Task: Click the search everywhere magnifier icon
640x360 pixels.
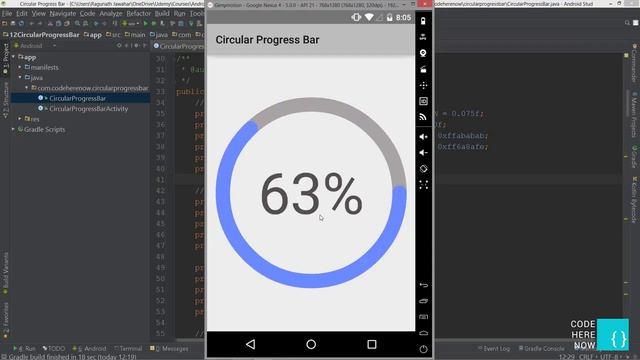Action: point(627,23)
